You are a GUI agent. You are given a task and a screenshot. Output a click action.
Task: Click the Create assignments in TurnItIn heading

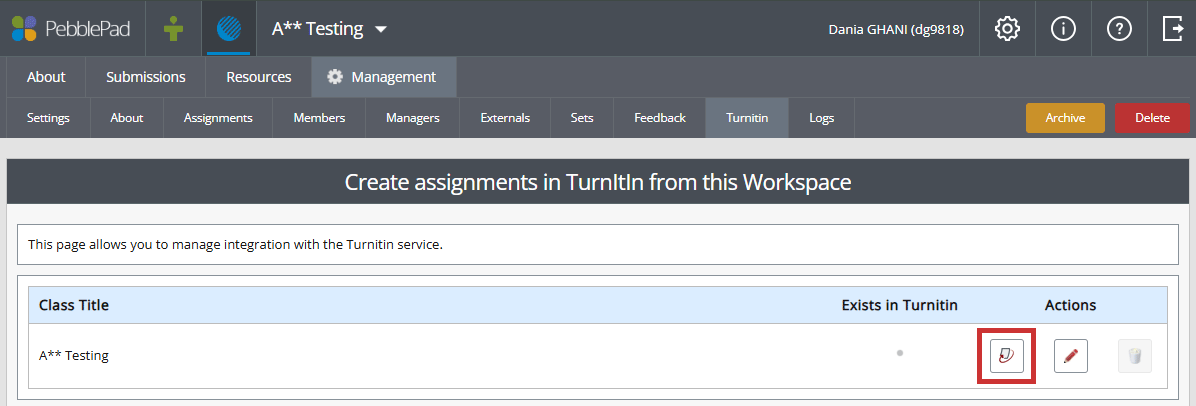598,182
